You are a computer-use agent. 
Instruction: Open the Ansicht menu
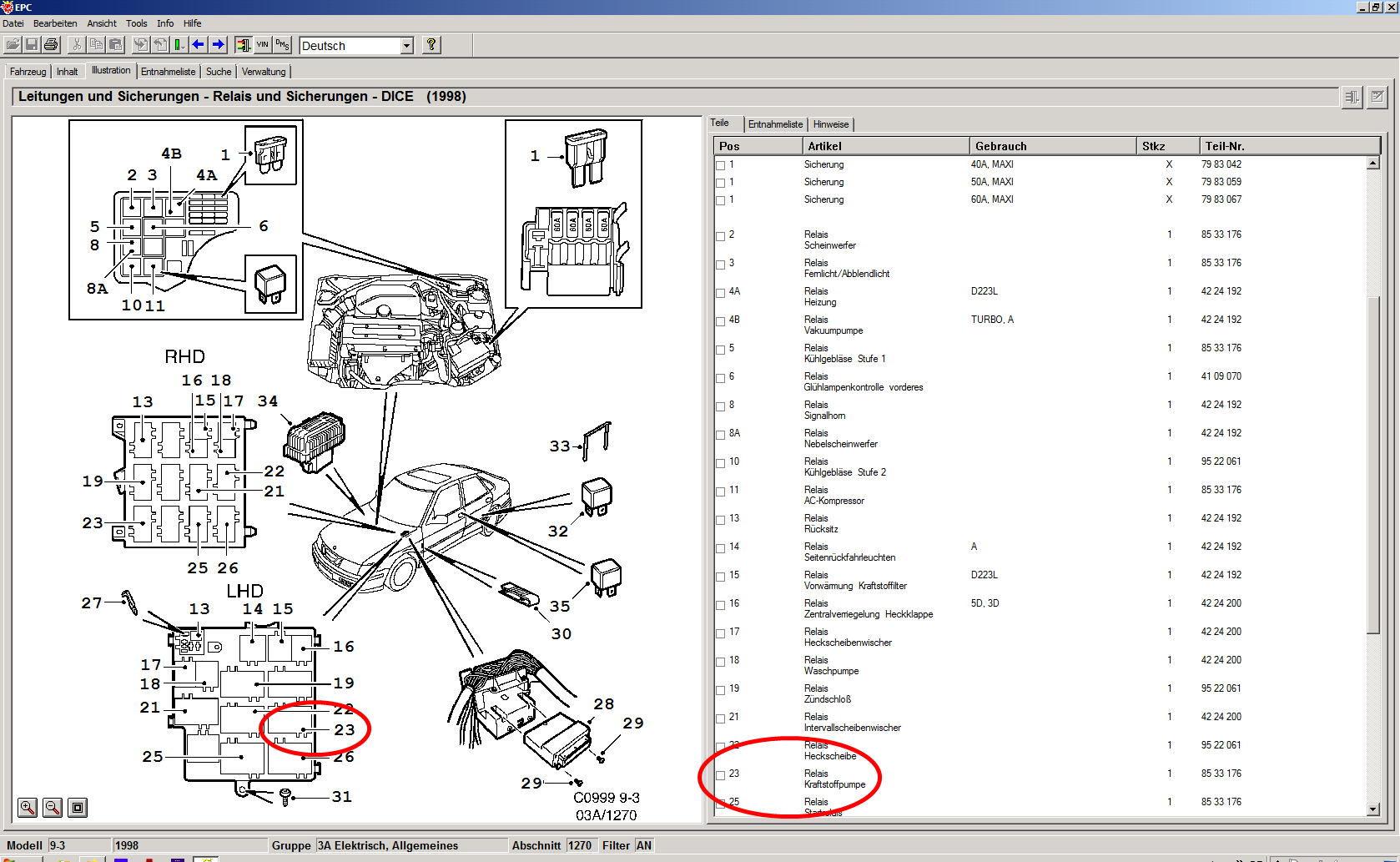[102, 23]
